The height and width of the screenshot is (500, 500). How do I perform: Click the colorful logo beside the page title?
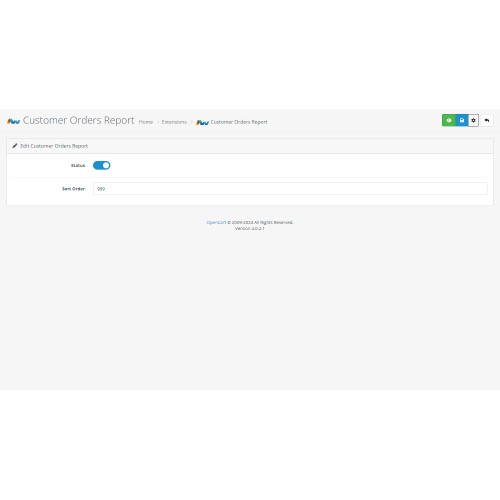click(x=13, y=121)
